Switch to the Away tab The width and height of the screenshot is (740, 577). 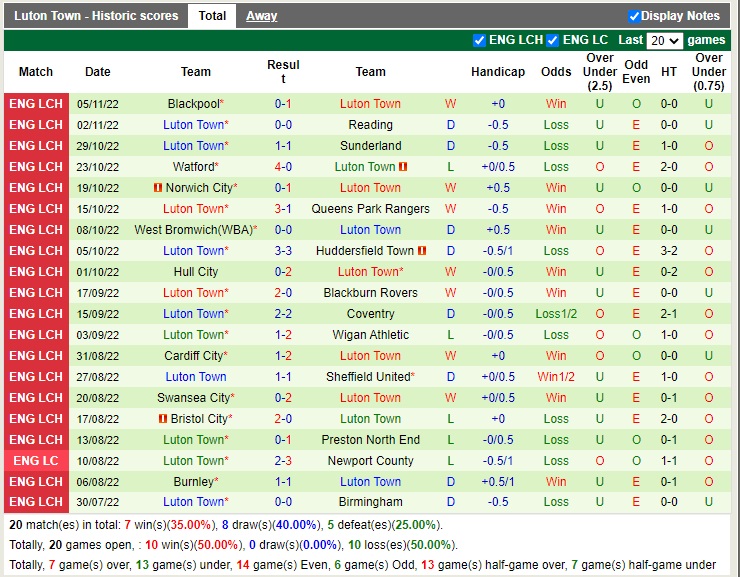coord(262,16)
